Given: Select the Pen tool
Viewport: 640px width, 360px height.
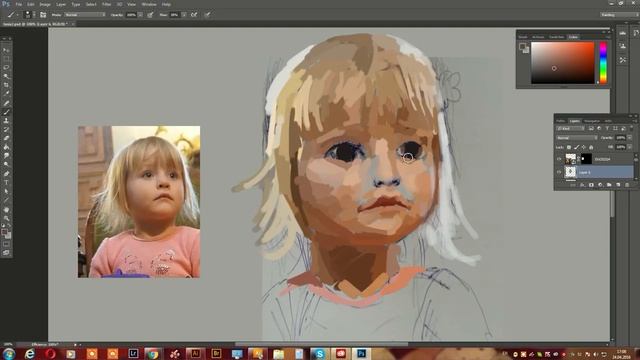Looking at the screenshot, I should click(x=6, y=173).
